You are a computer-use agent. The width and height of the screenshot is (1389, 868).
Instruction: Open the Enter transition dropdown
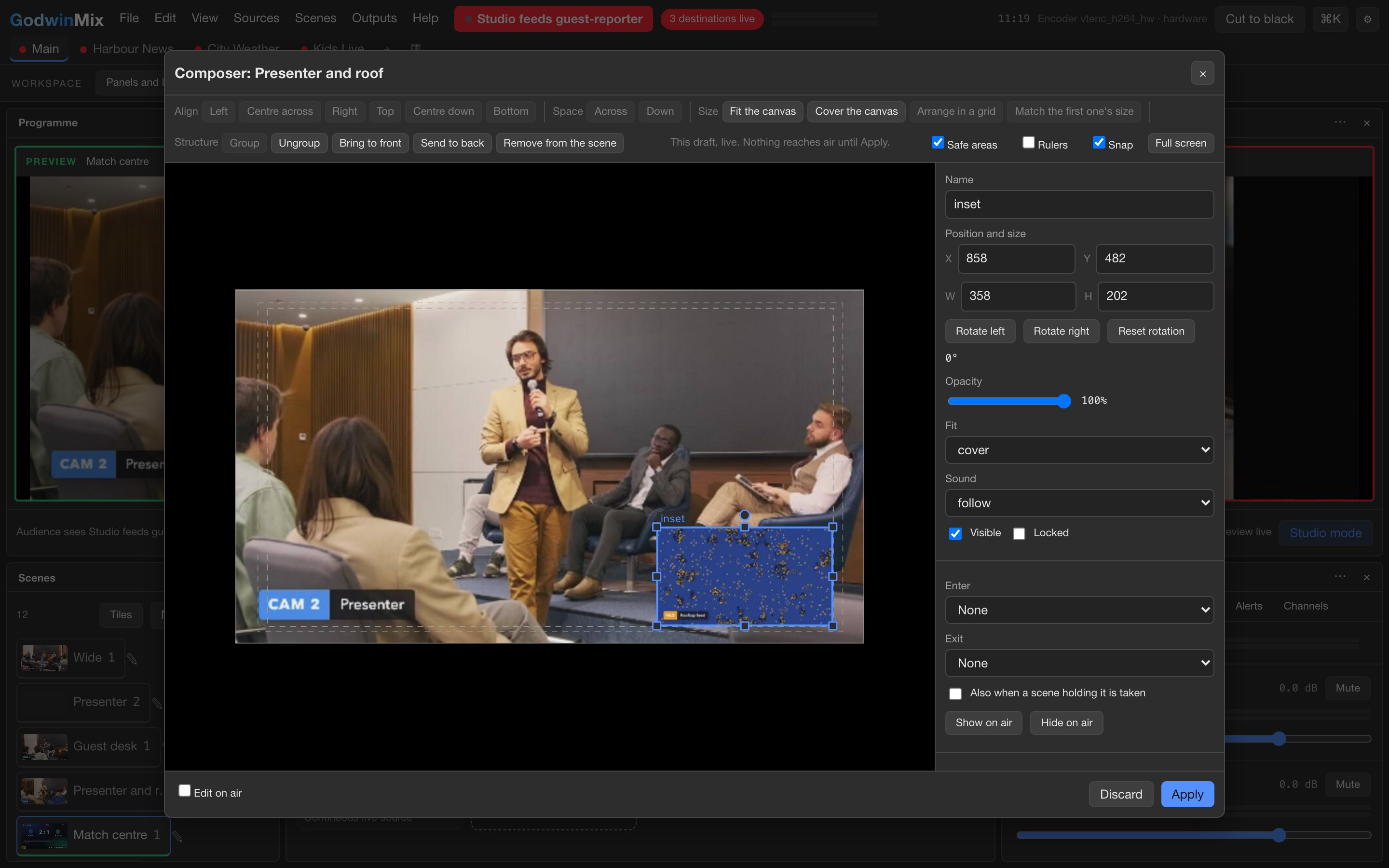1079,610
